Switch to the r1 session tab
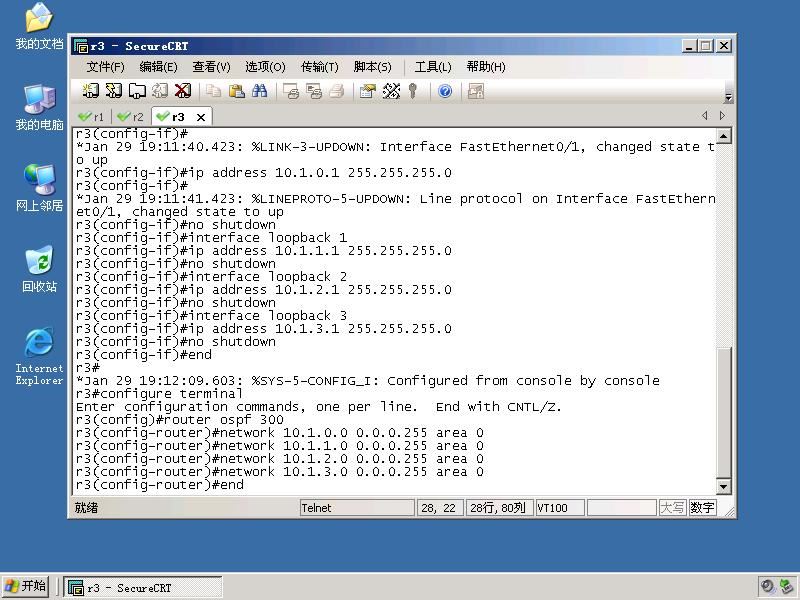The image size is (800, 600). click(91, 117)
